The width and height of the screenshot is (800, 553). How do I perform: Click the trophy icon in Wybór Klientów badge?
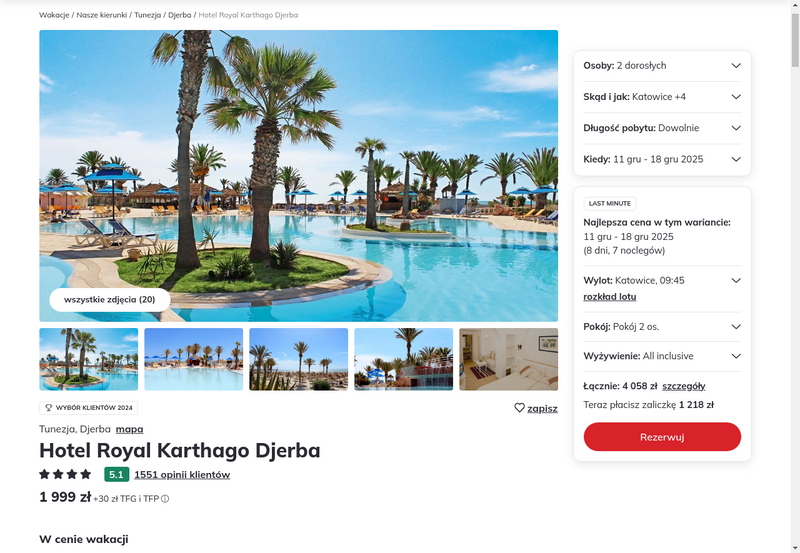[49, 408]
